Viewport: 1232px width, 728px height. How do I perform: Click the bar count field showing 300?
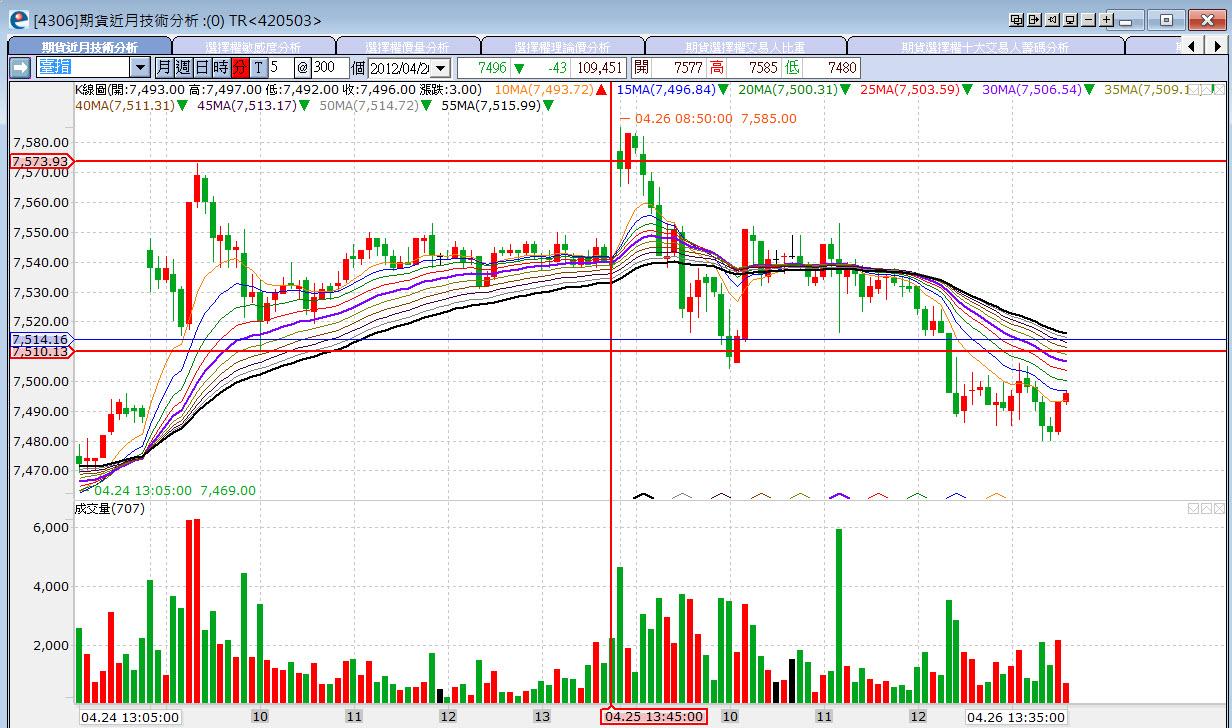(330, 67)
